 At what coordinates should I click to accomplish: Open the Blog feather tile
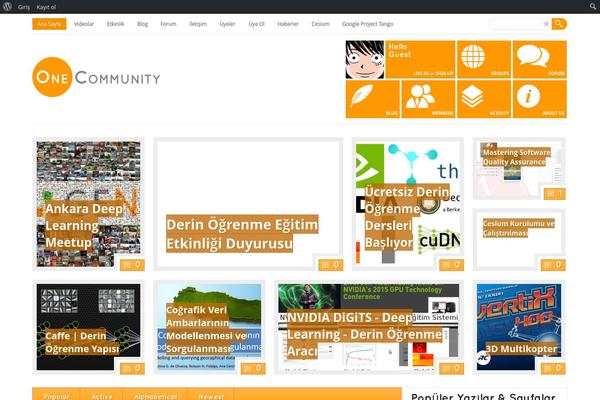pyautogui.click(x=373, y=99)
